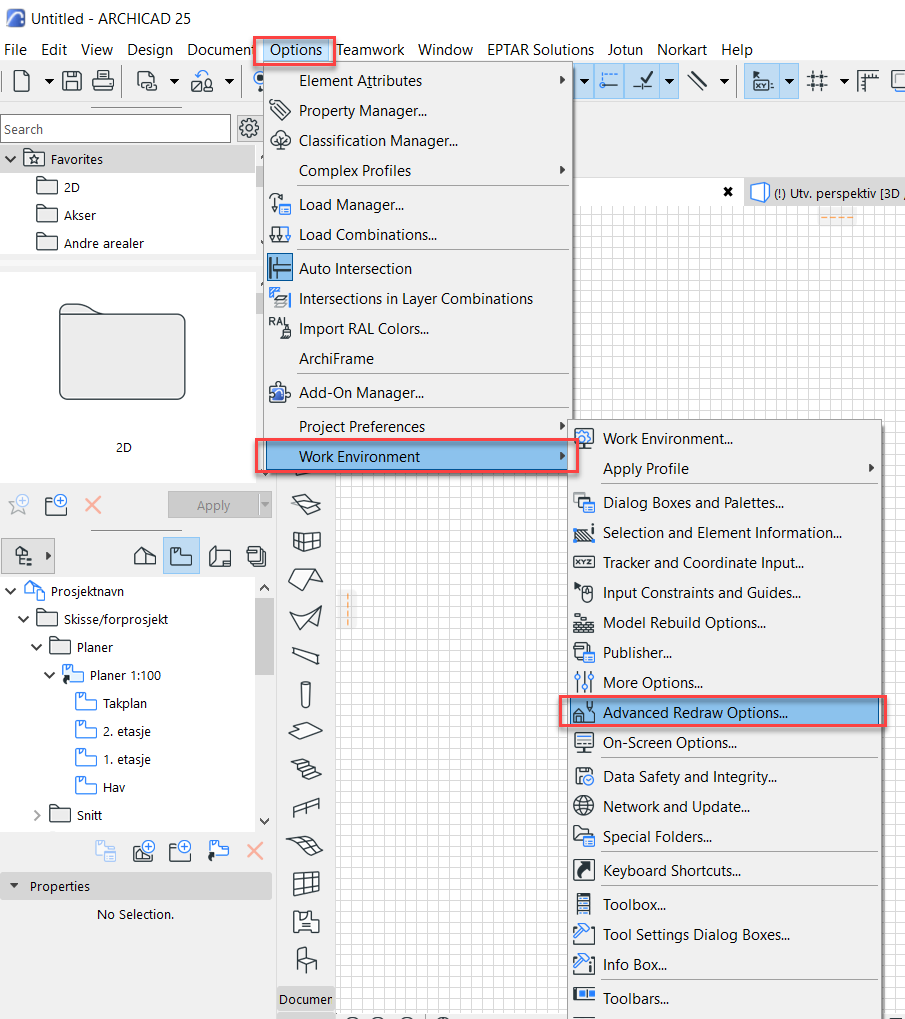Select the Hav view
Image resolution: width=905 pixels, height=1019 pixels.
click(113, 787)
